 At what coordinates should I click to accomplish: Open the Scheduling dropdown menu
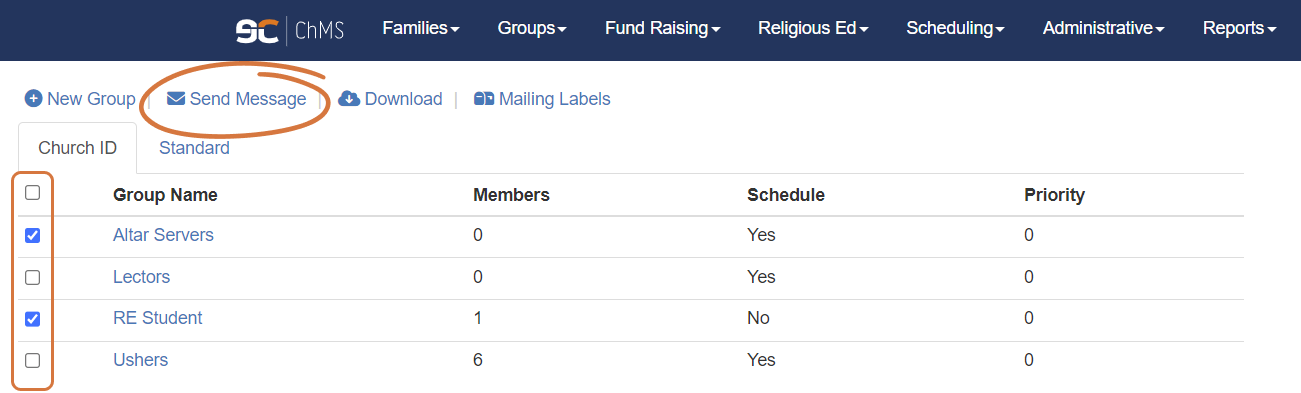click(956, 29)
